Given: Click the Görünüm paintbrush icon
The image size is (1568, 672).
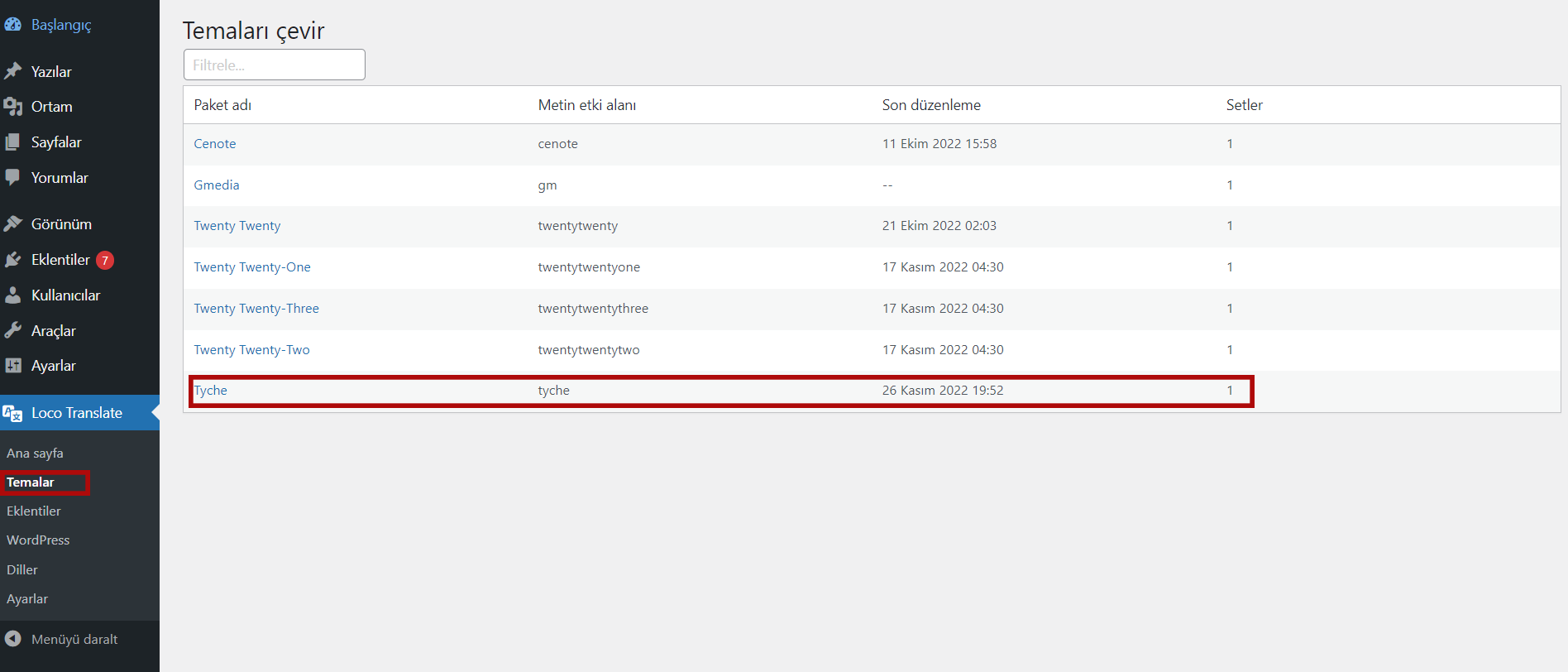Looking at the screenshot, I should pyautogui.click(x=12, y=223).
